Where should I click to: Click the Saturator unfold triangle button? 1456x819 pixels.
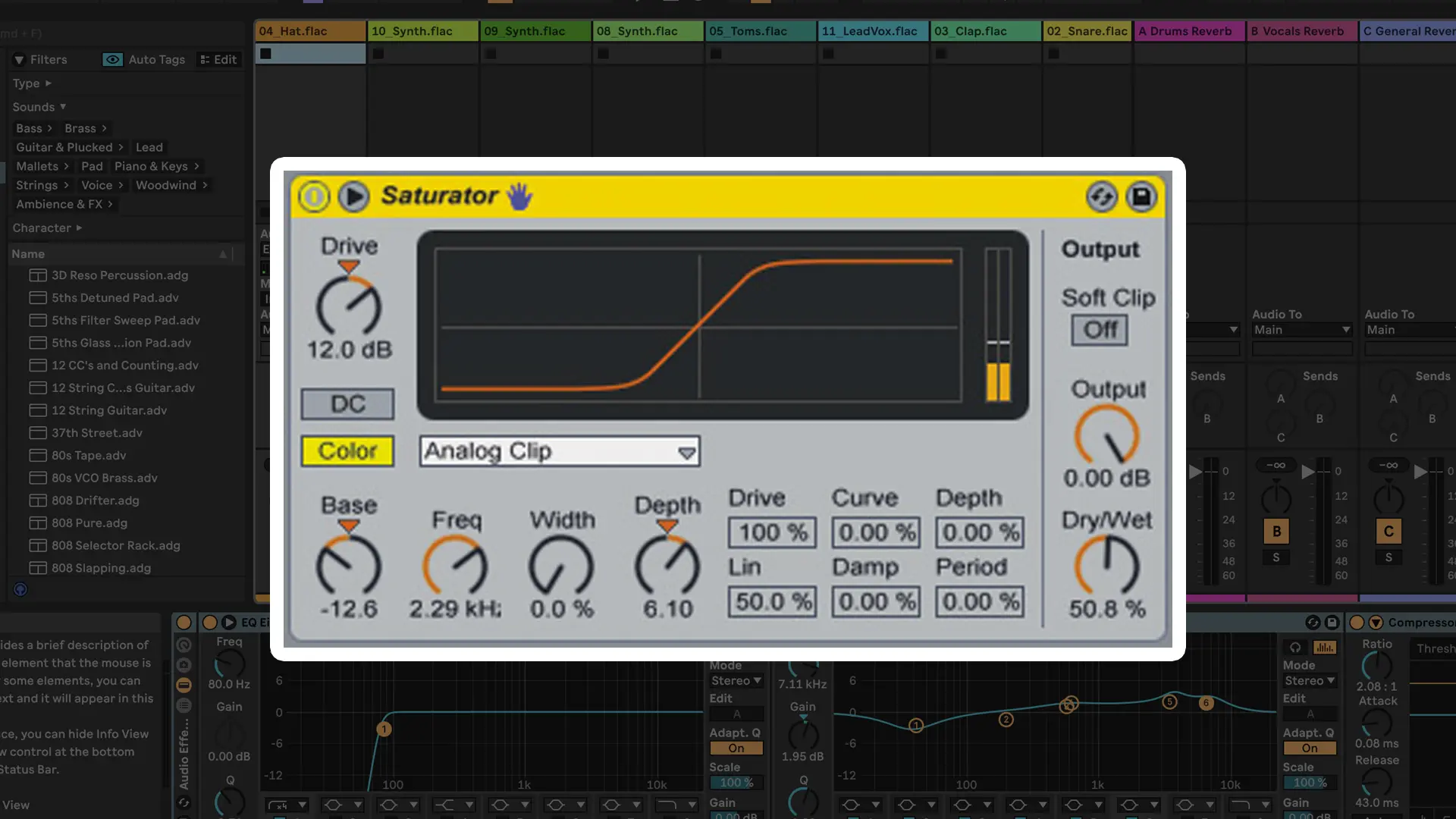tap(353, 196)
